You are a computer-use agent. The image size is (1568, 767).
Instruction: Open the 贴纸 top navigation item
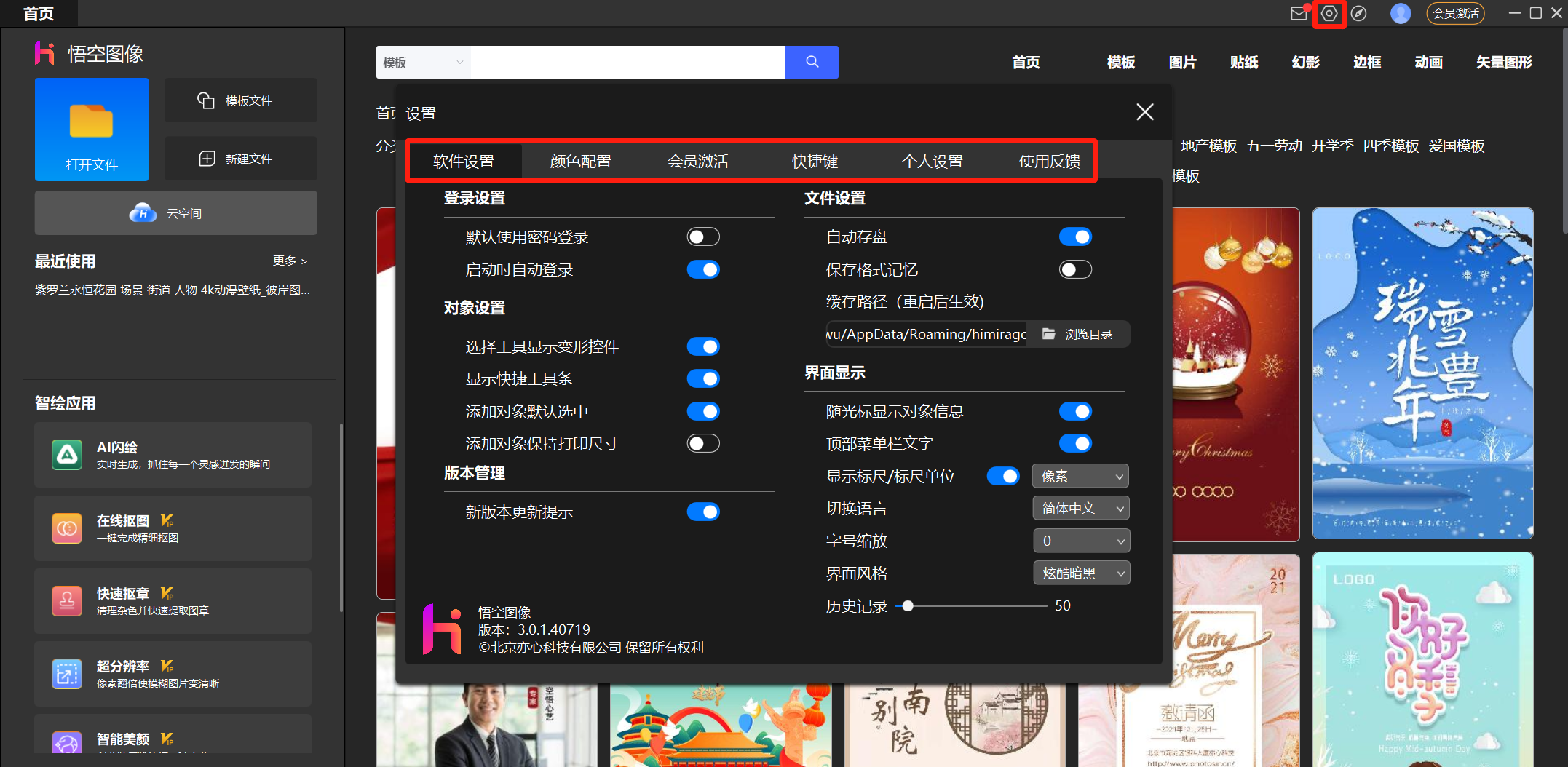(x=1244, y=63)
